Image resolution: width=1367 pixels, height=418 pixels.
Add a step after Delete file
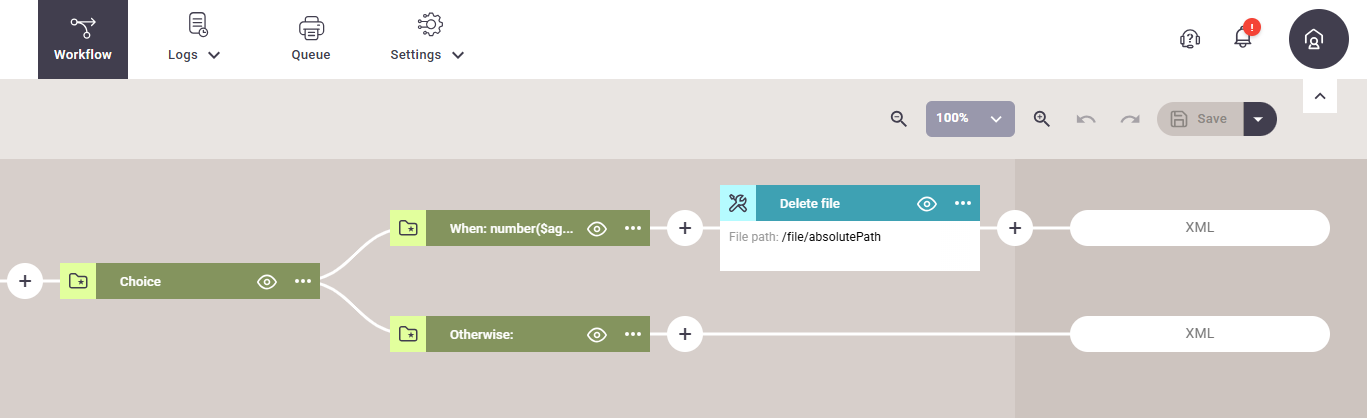click(1015, 228)
